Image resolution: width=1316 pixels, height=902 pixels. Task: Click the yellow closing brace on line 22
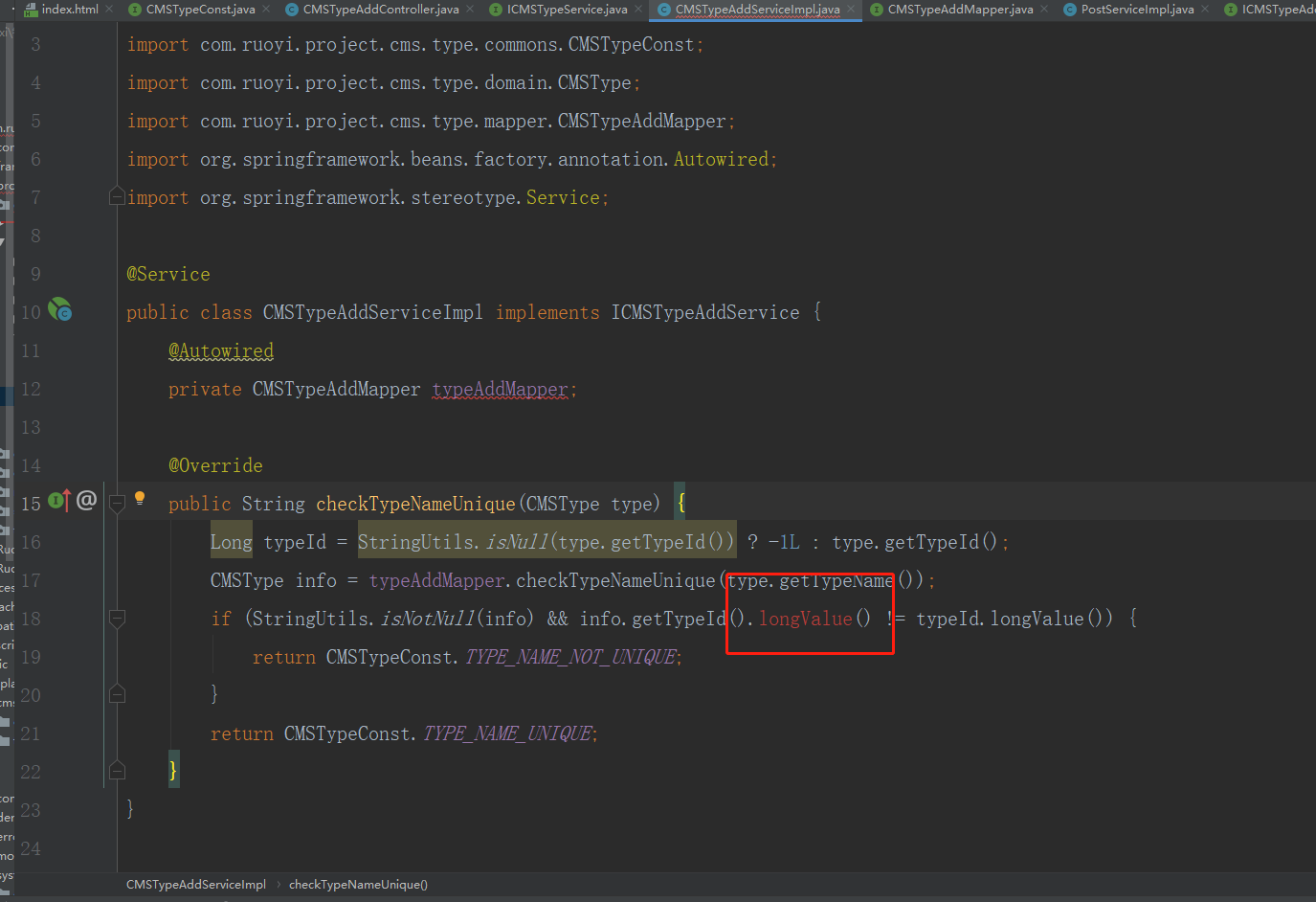tap(173, 771)
